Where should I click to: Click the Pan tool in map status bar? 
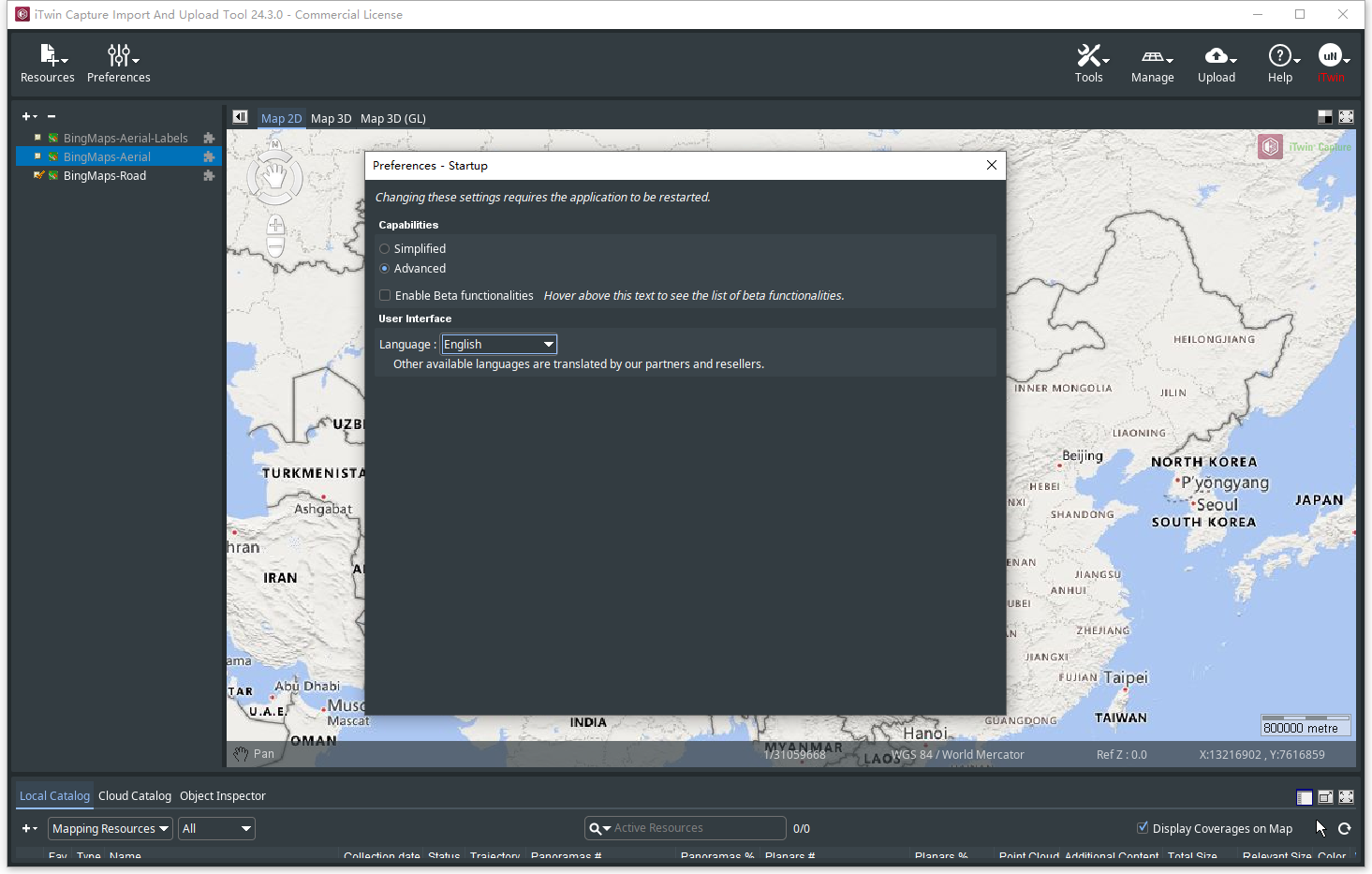pyautogui.click(x=254, y=753)
